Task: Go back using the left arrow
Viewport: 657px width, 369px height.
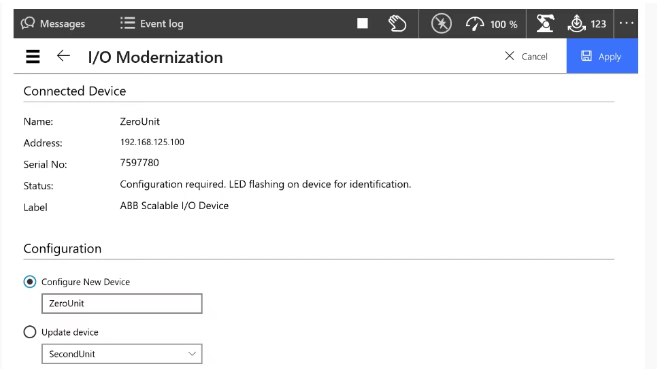Action: [x=63, y=56]
